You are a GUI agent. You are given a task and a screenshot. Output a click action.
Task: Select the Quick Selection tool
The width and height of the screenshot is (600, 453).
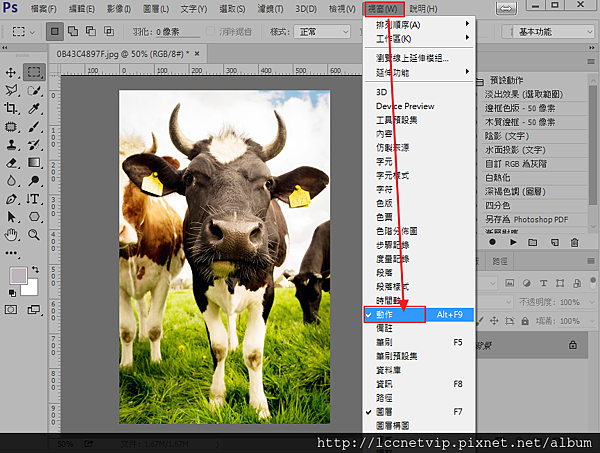[34, 90]
